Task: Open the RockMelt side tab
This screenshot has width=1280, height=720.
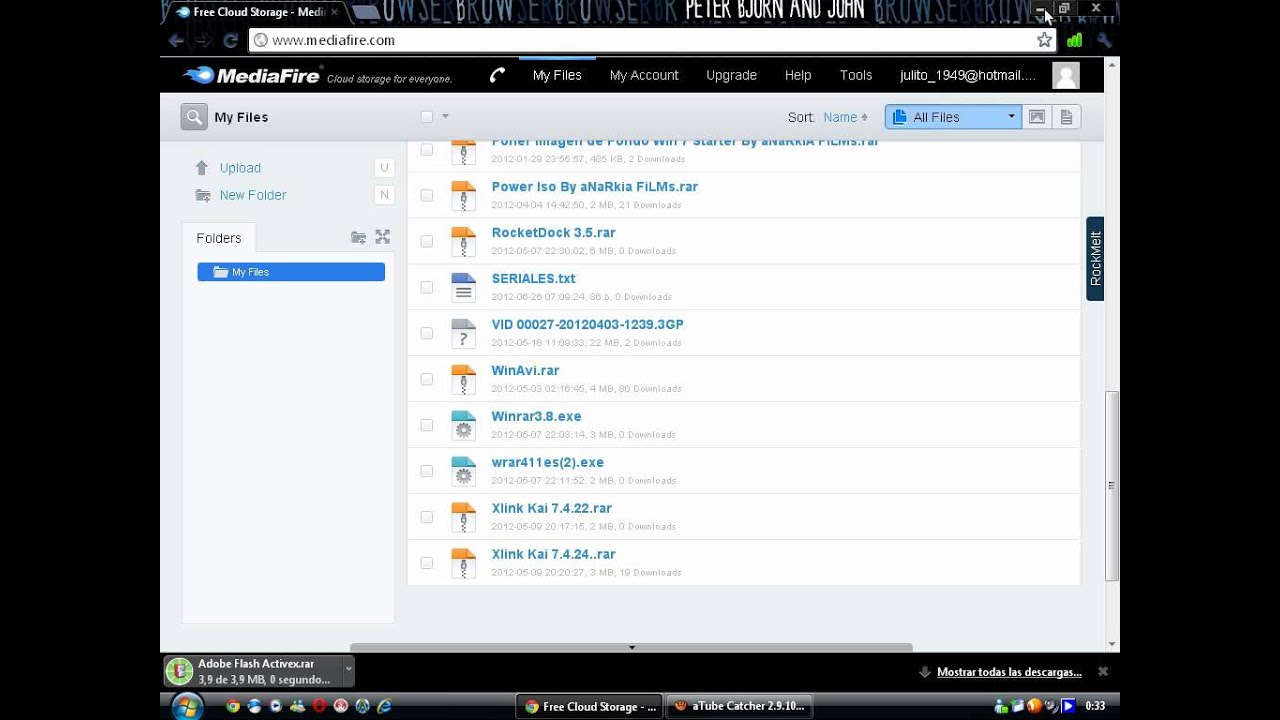Action: click(x=1095, y=259)
